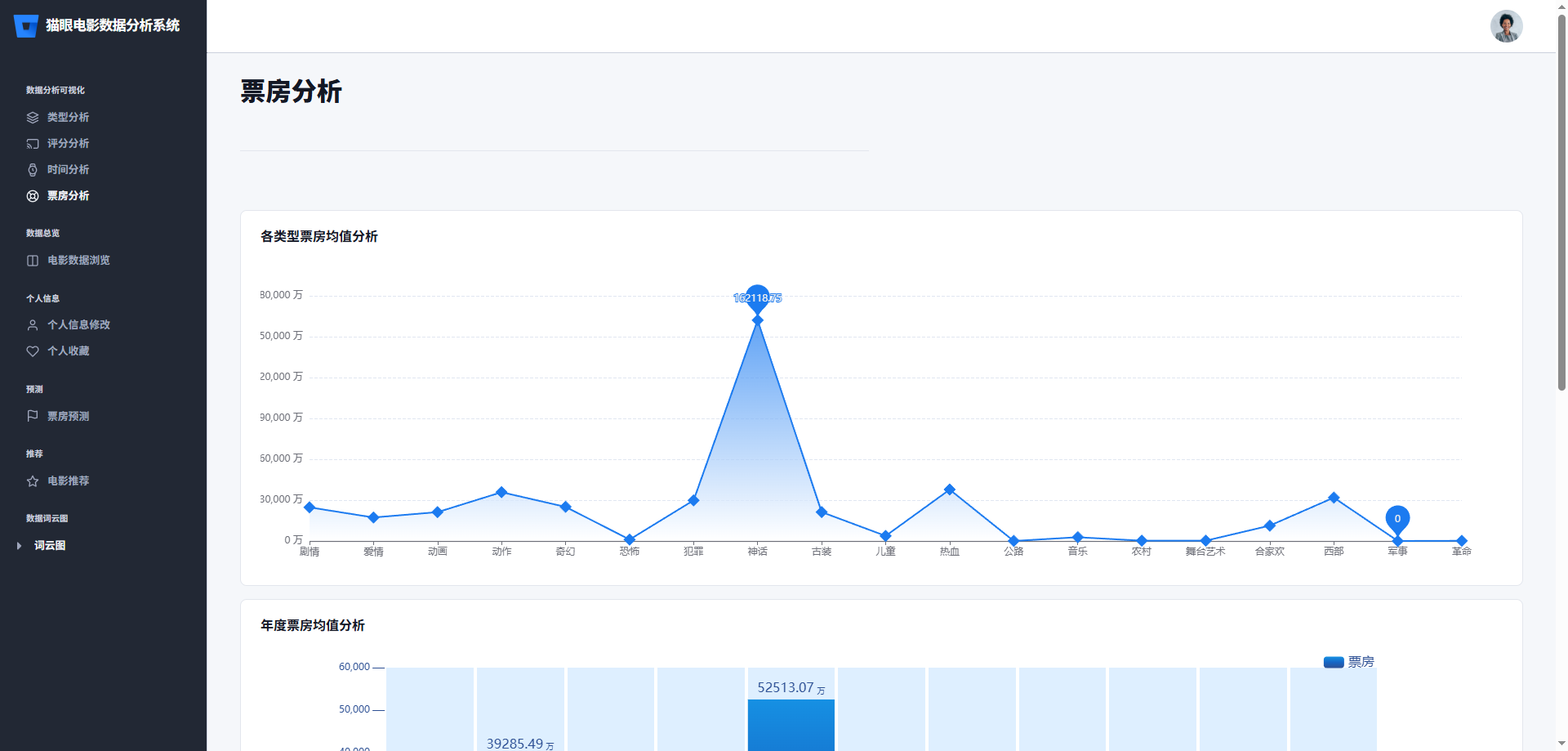
Task: Expand the 词云图 tree arrow
Action: pos(19,546)
